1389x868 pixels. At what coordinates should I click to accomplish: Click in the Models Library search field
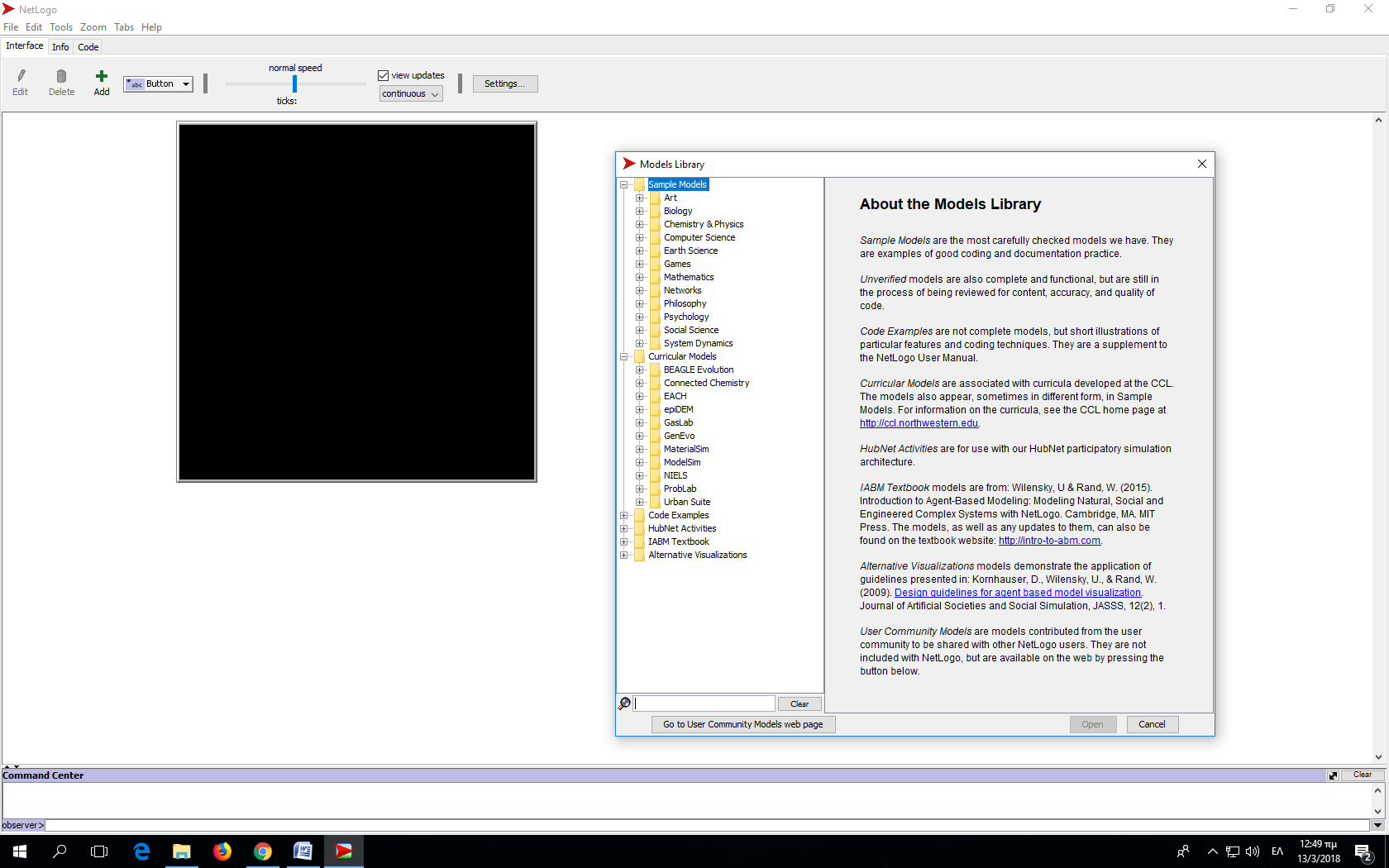point(704,703)
